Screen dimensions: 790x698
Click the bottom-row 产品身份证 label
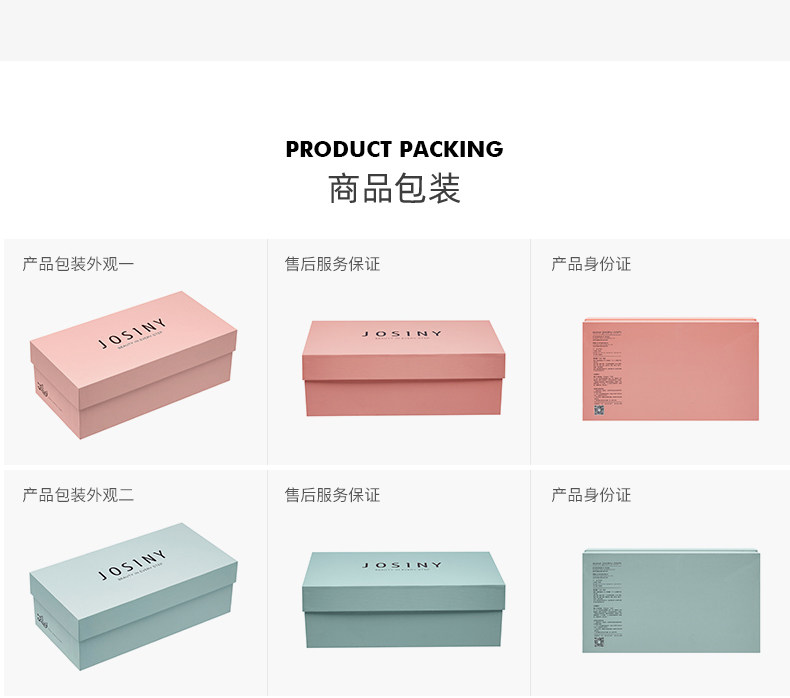tap(591, 495)
